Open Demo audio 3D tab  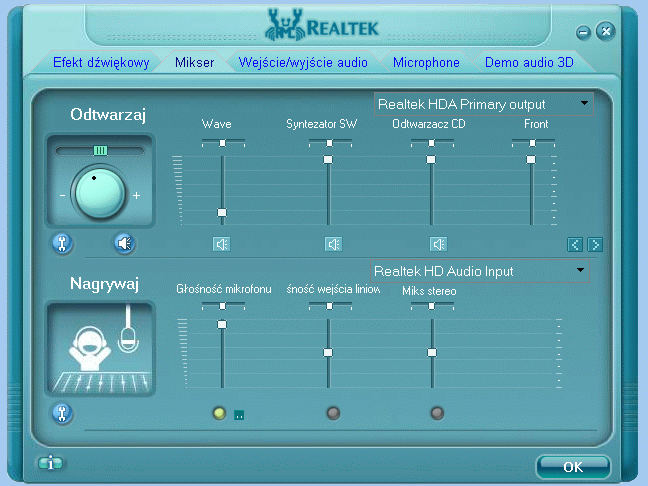pyautogui.click(x=529, y=62)
